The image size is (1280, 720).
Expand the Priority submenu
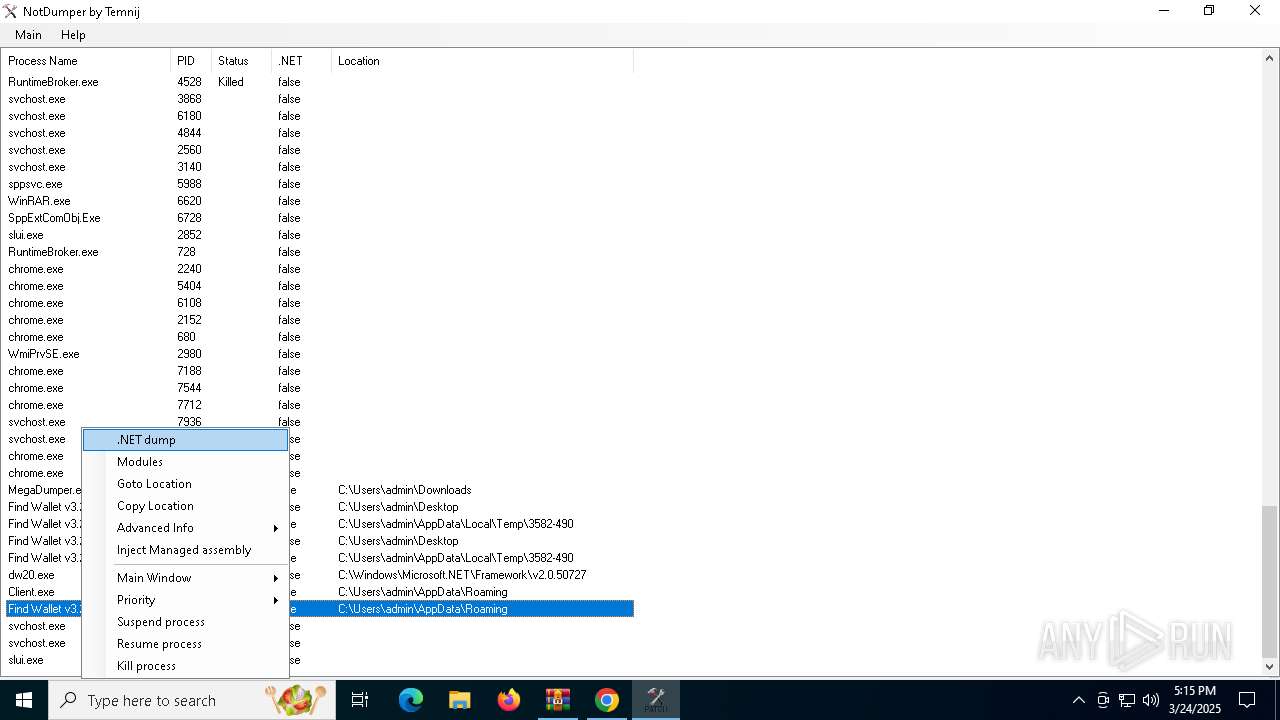pyautogui.click(x=186, y=600)
